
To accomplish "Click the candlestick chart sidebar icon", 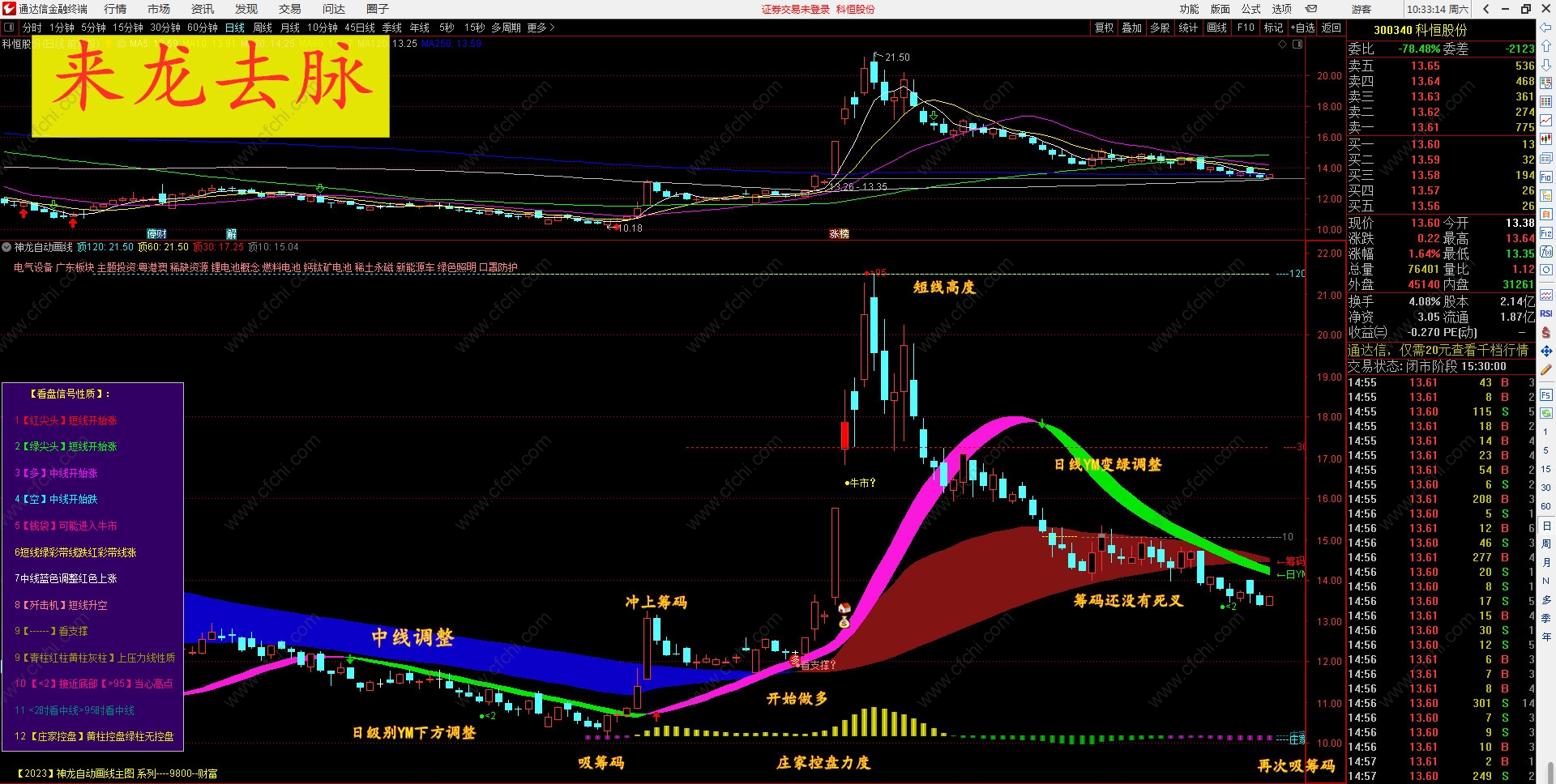I will click(1546, 139).
